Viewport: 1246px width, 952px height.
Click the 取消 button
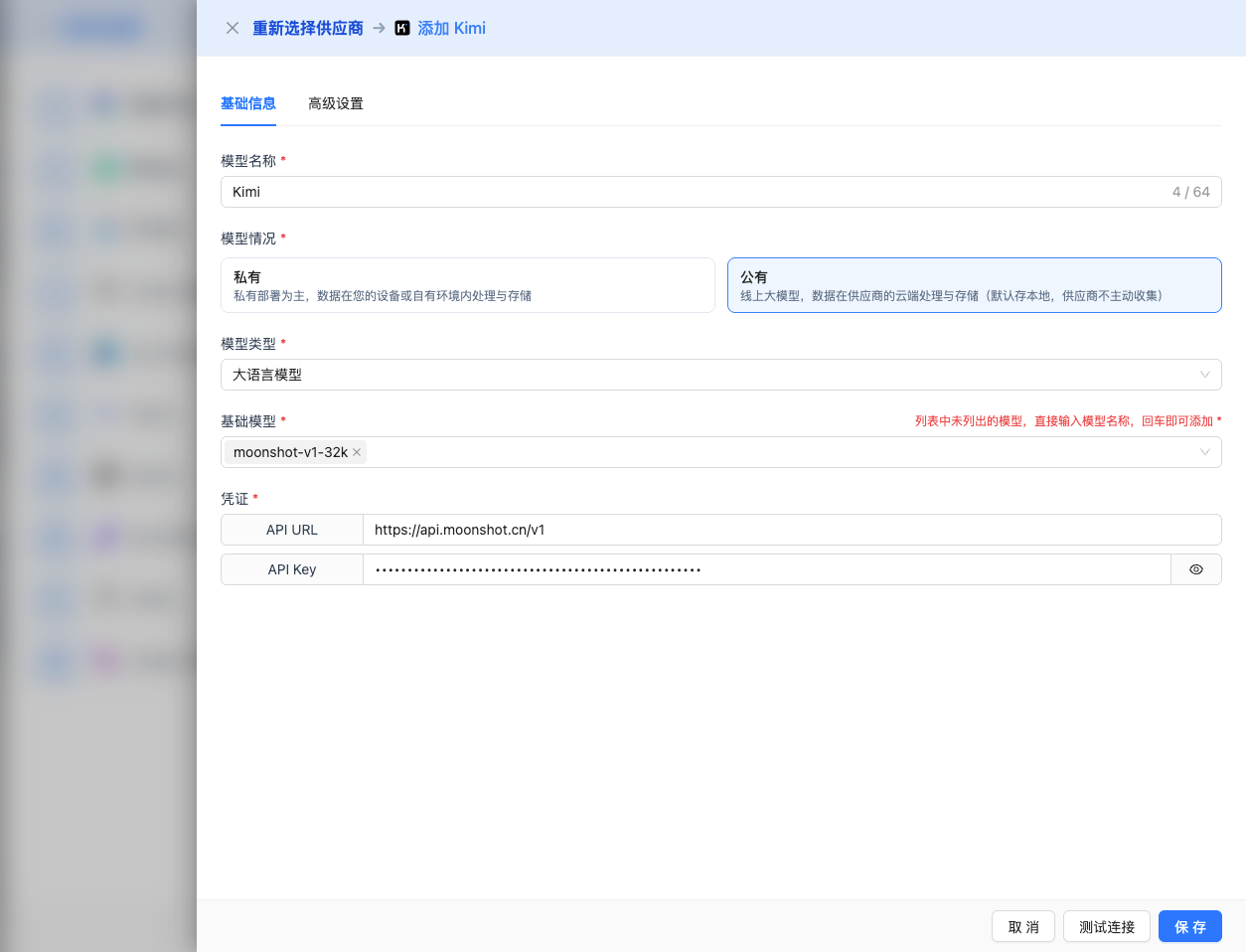pos(1022,926)
